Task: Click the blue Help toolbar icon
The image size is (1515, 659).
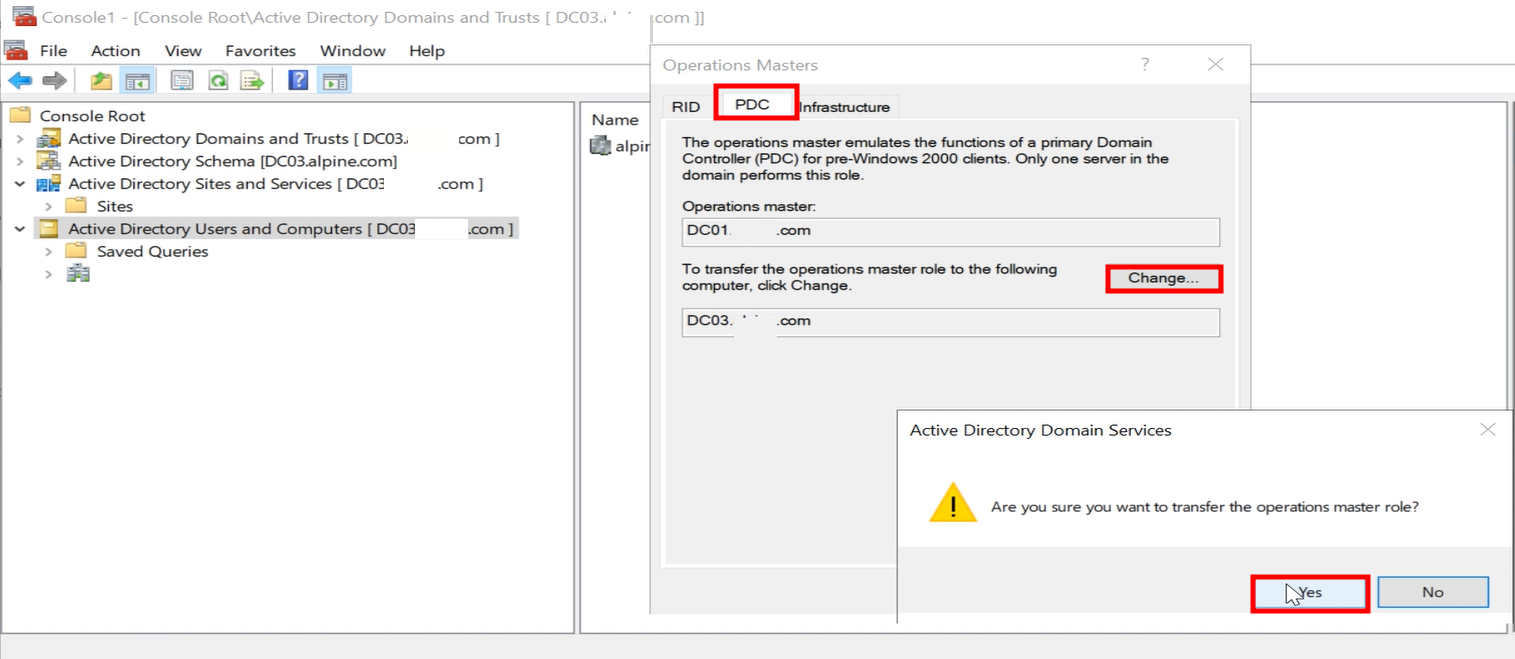Action: click(298, 81)
